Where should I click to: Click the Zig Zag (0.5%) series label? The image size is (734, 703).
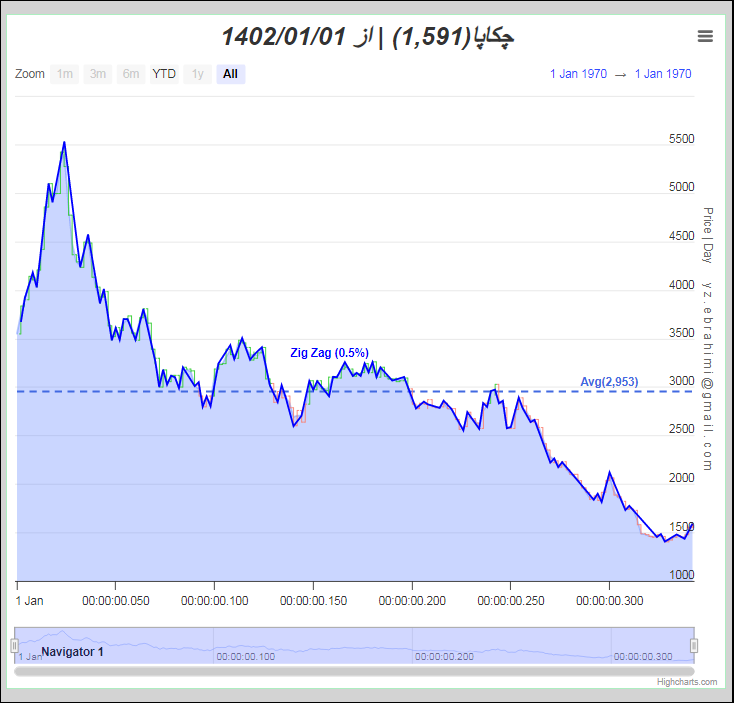point(330,353)
